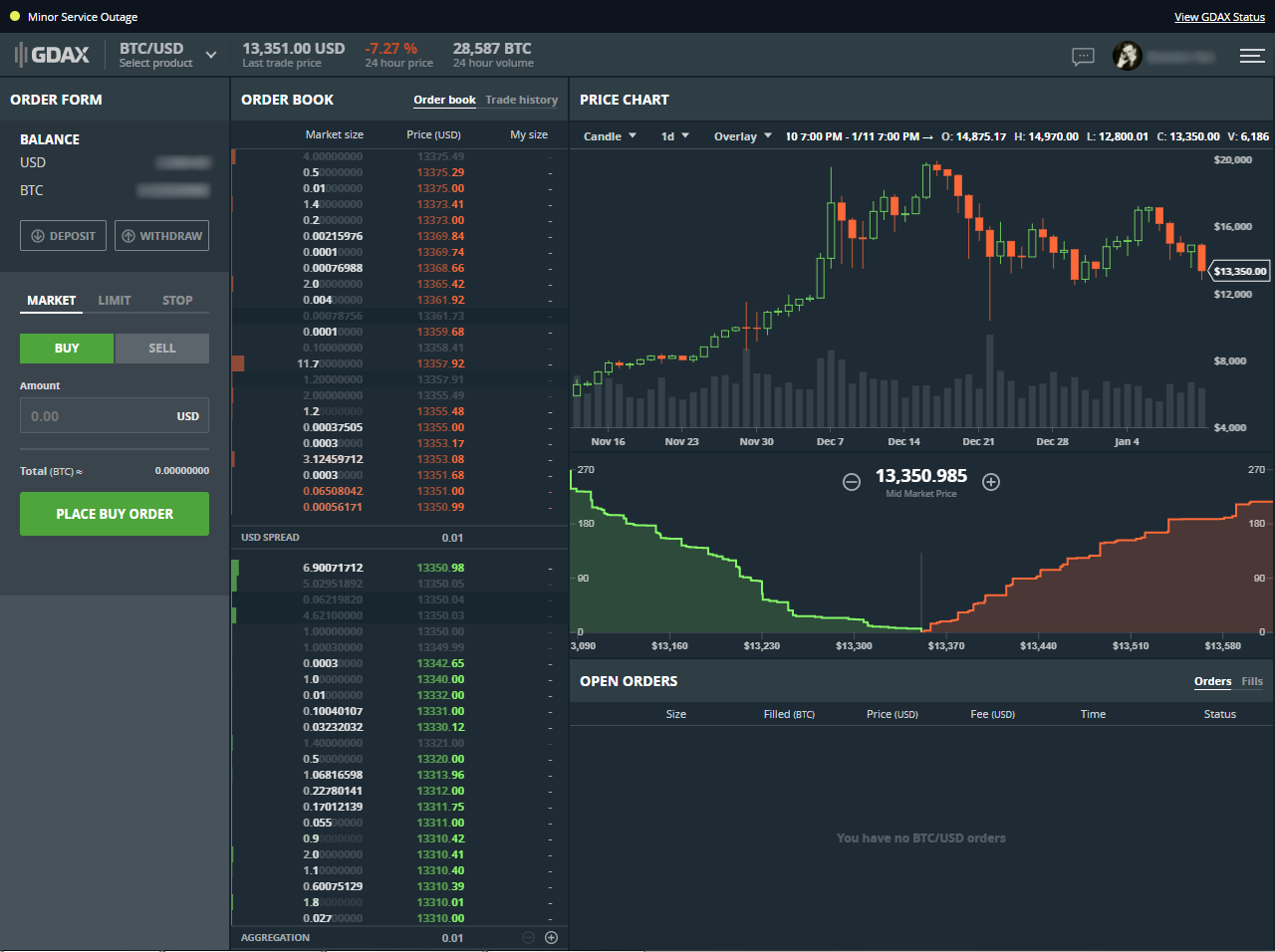Image resolution: width=1275 pixels, height=952 pixels.
Task: Click the Dec 7 date label on chart
Action: pos(830,441)
